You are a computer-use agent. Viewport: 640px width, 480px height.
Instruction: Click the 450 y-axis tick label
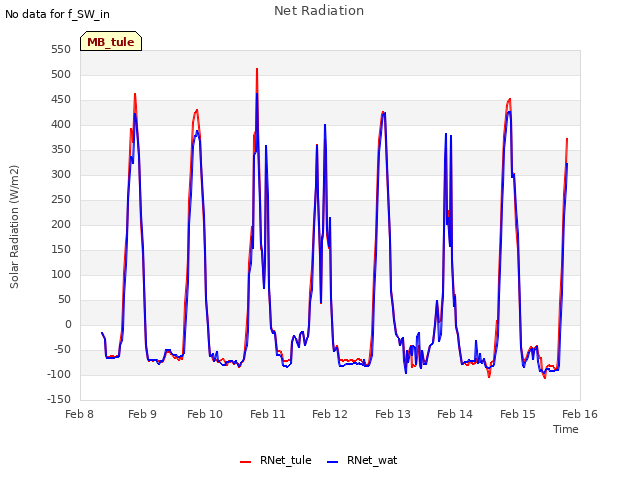61,100
